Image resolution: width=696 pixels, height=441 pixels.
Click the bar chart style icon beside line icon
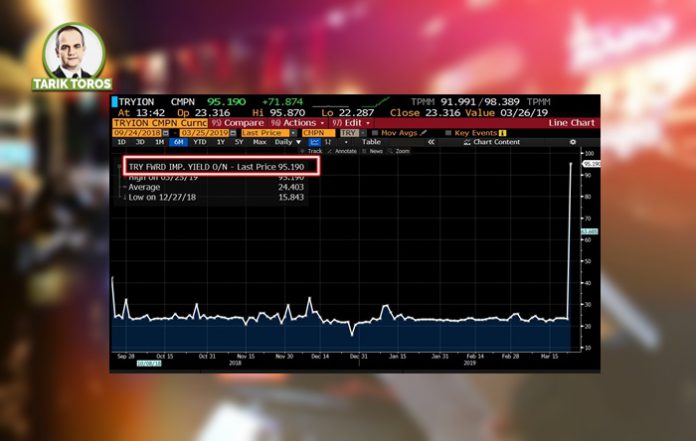coord(328,142)
